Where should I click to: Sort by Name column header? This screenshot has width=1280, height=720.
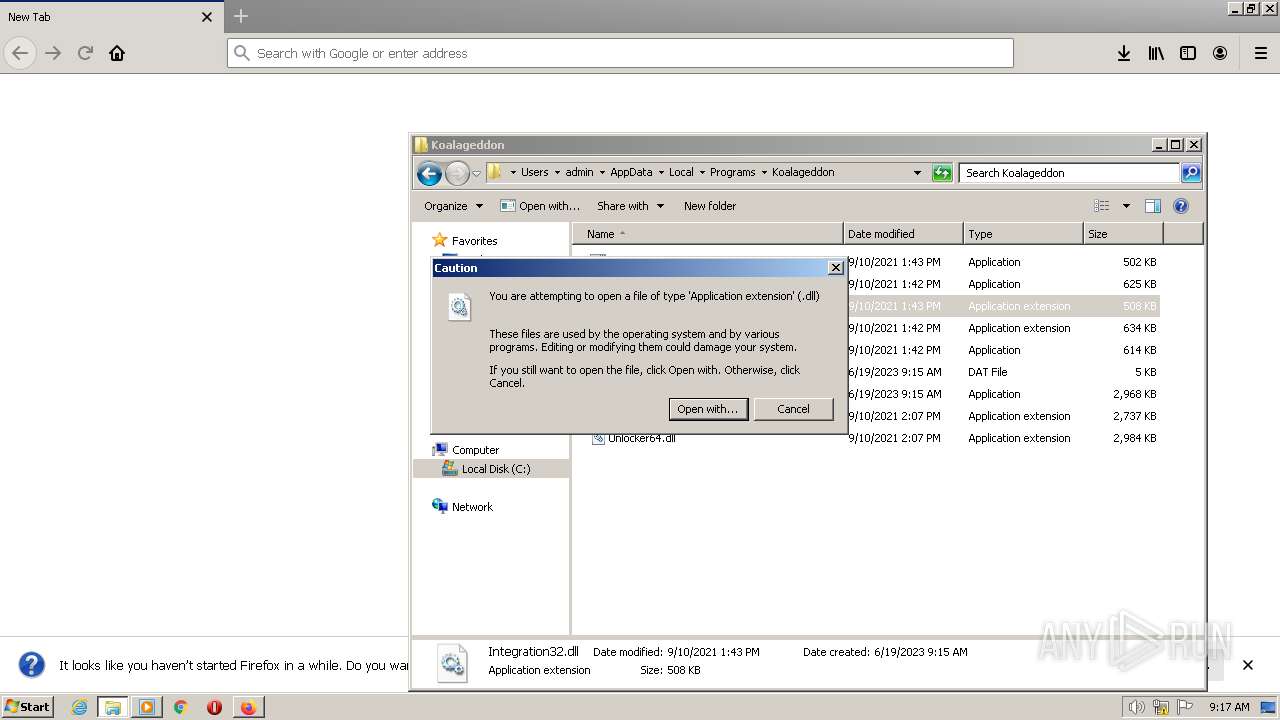[708, 234]
